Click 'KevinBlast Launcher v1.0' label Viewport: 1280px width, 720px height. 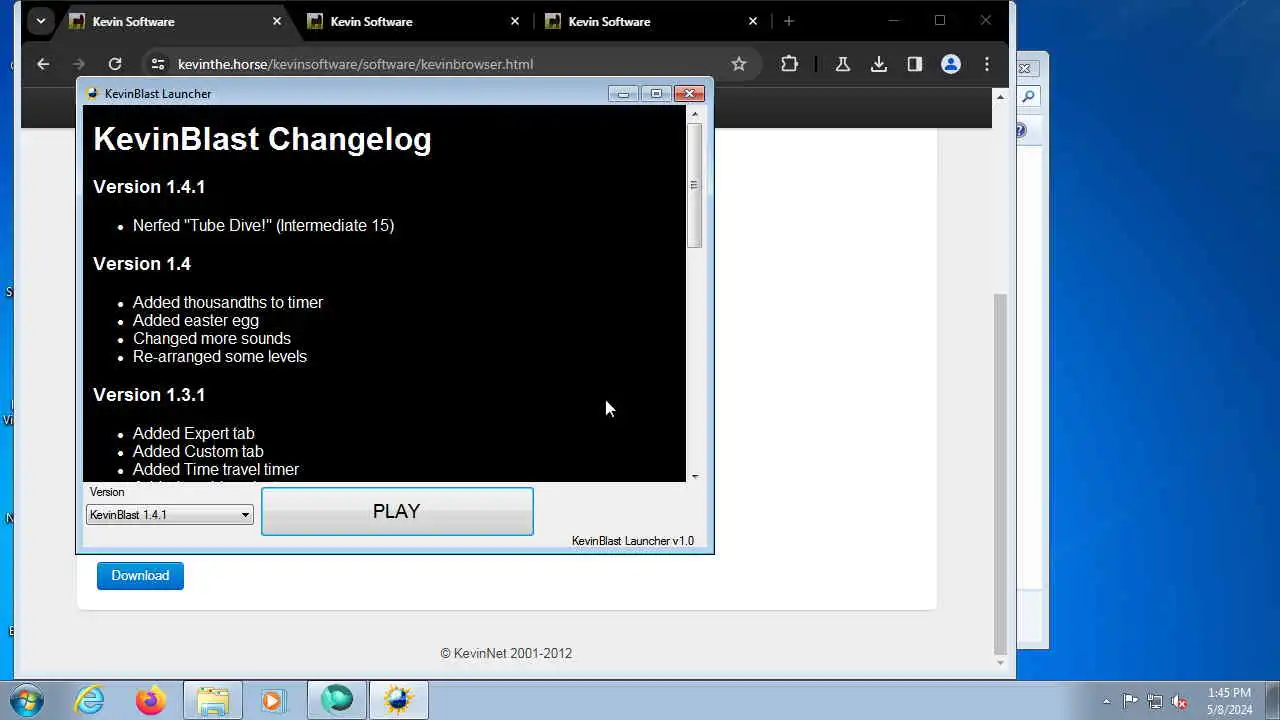(633, 541)
